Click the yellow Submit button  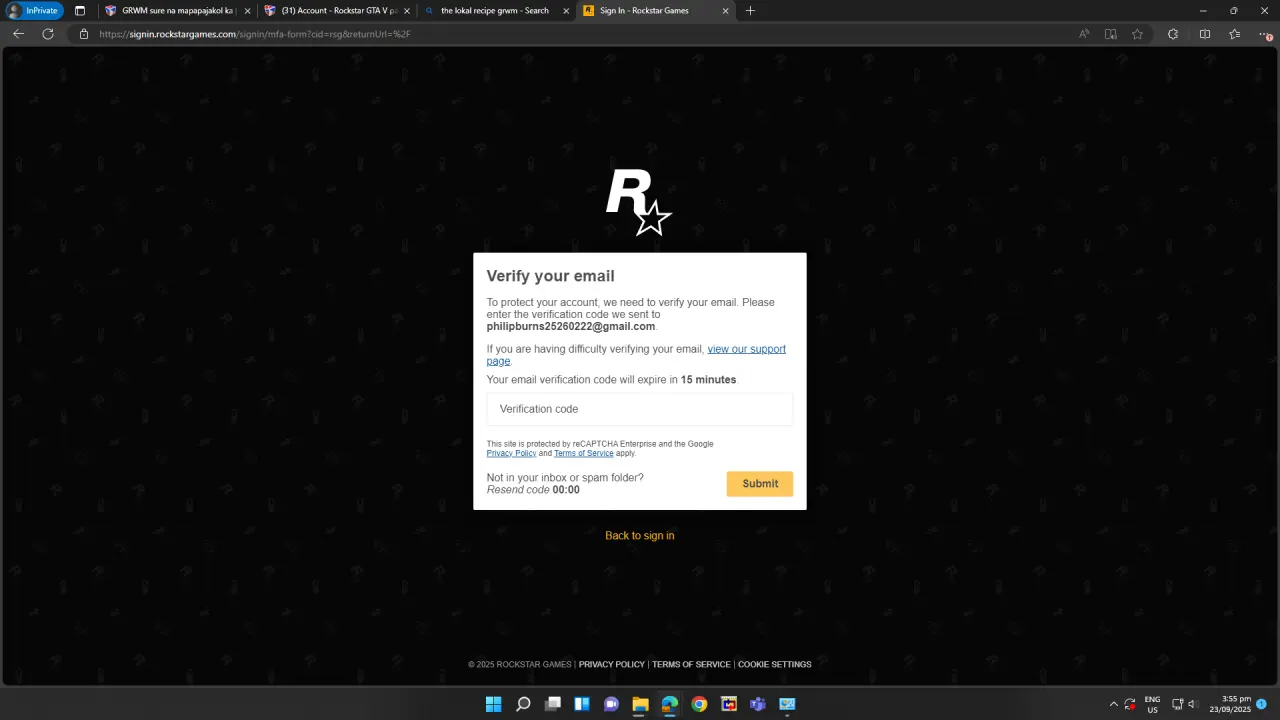tap(760, 484)
